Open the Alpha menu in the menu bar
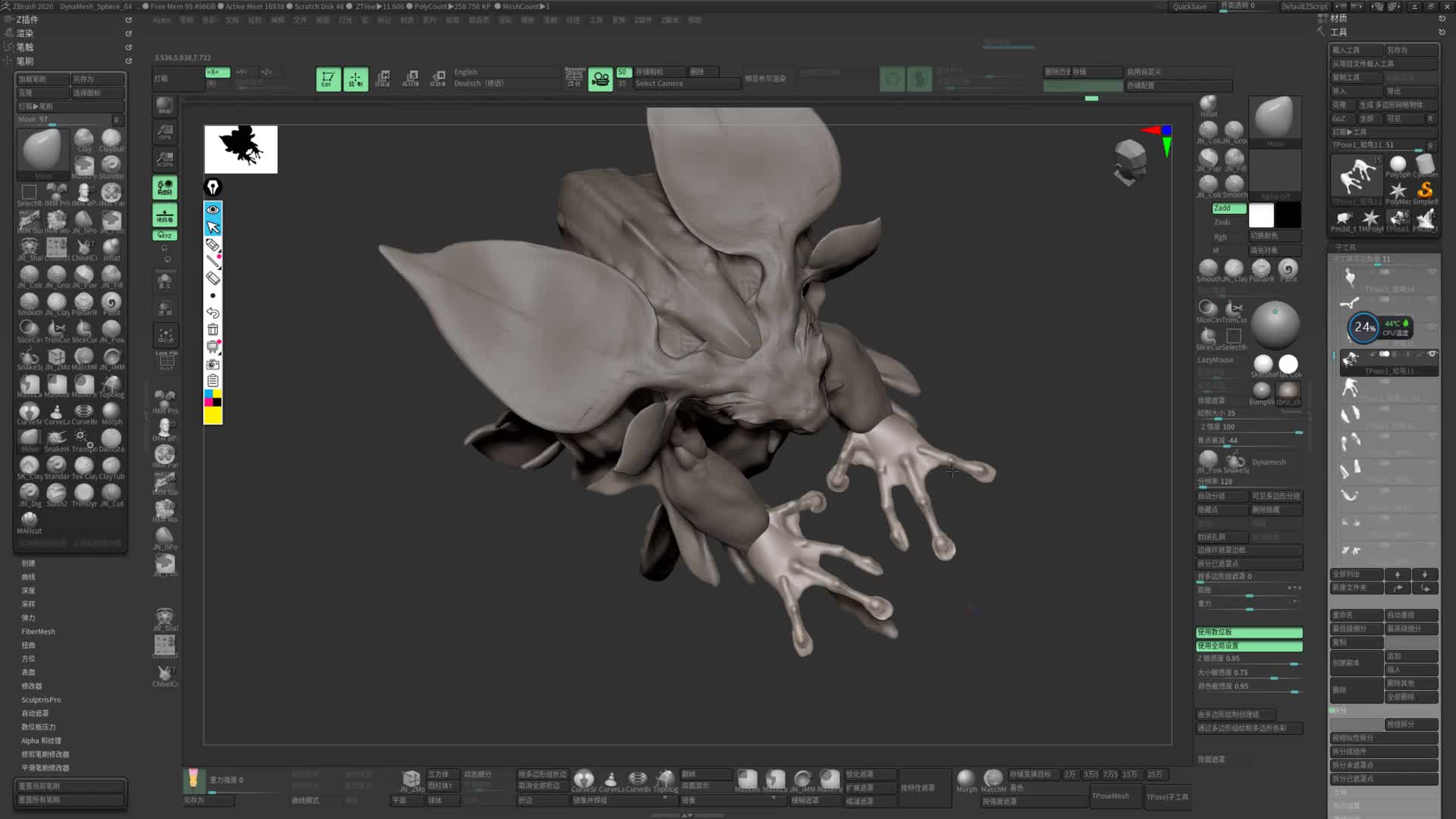 161,20
